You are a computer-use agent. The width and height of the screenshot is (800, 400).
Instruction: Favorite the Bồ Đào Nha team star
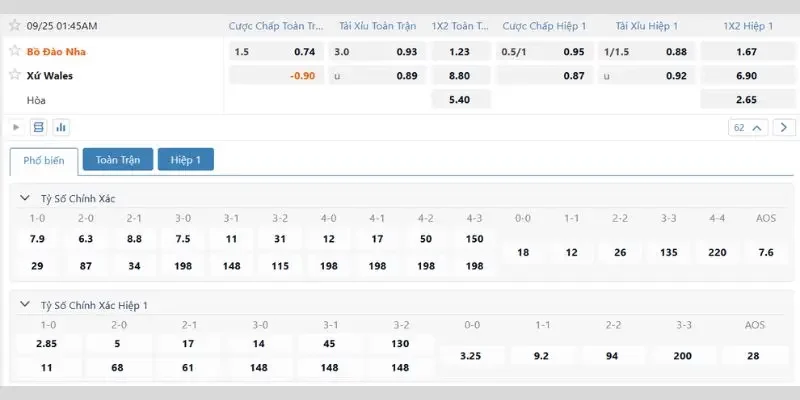point(14,51)
